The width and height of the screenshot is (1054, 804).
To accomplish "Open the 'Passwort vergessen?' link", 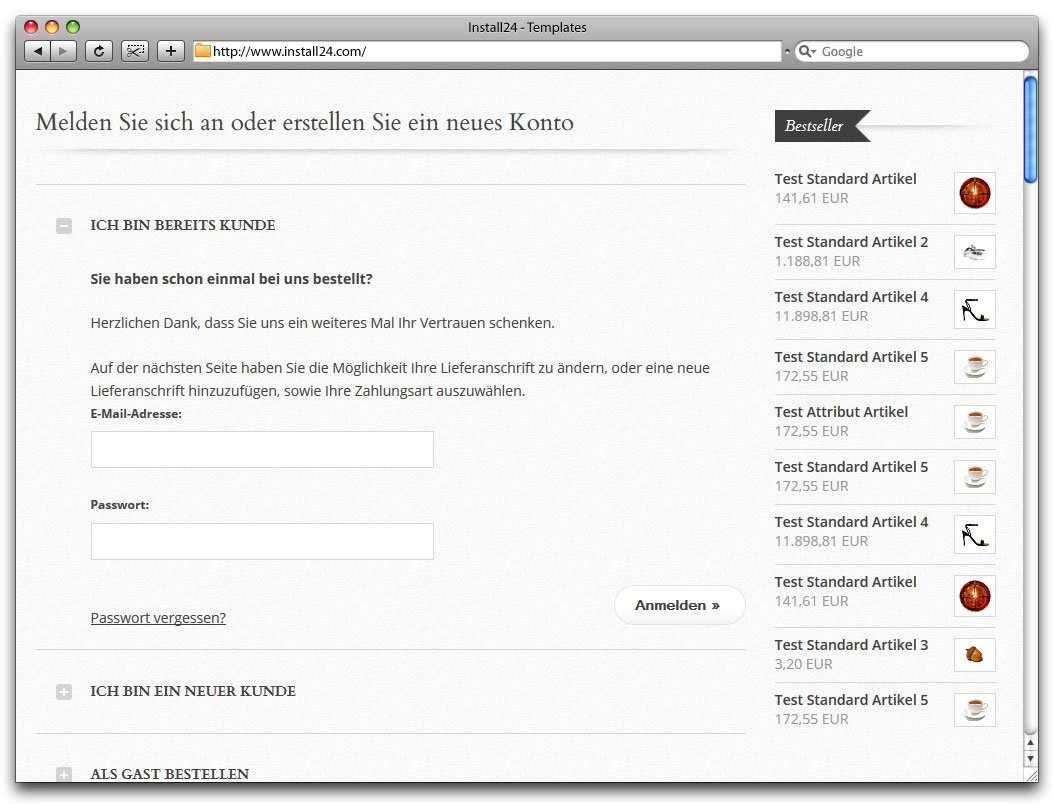I will 158,618.
